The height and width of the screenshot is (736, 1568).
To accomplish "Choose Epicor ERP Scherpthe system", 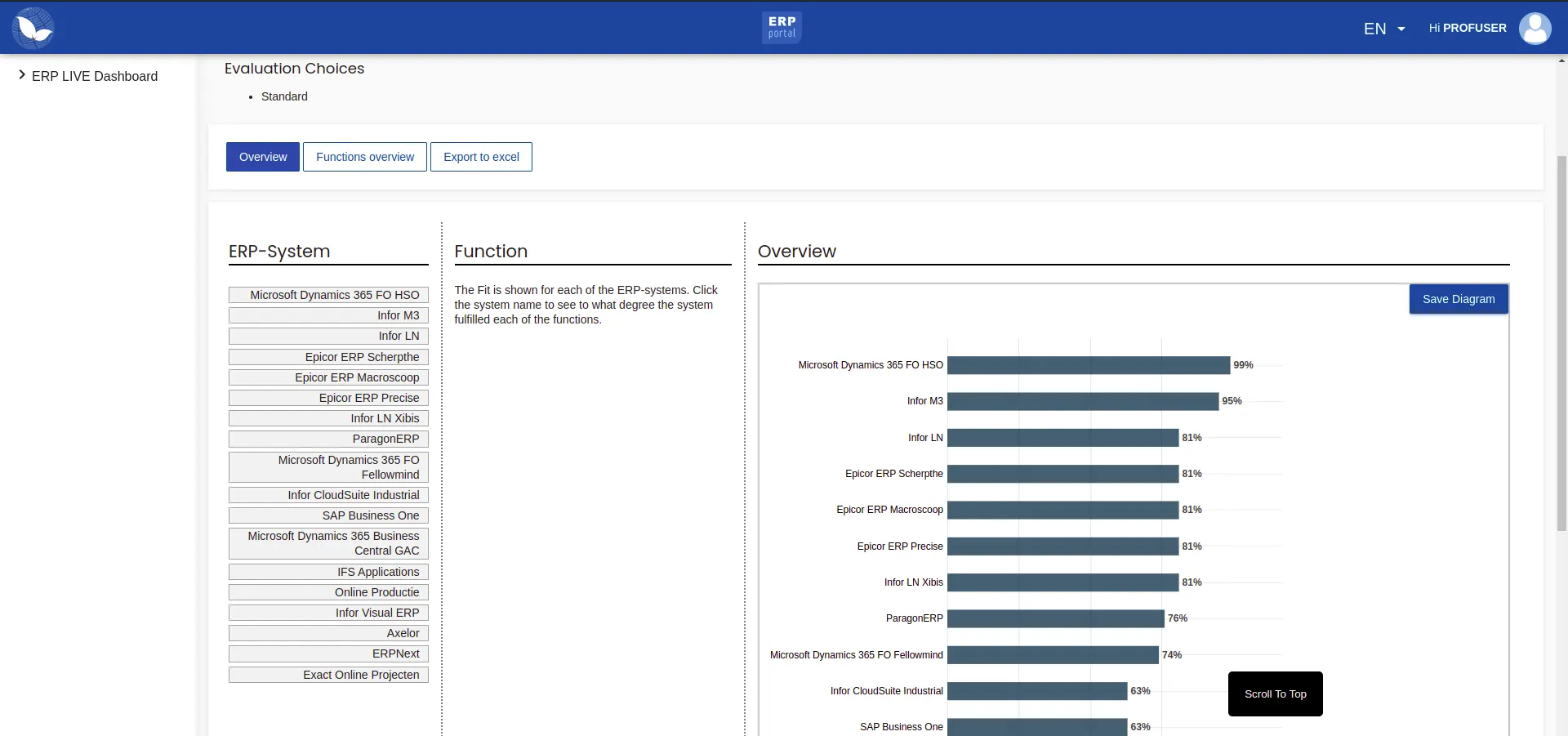I will (x=328, y=357).
